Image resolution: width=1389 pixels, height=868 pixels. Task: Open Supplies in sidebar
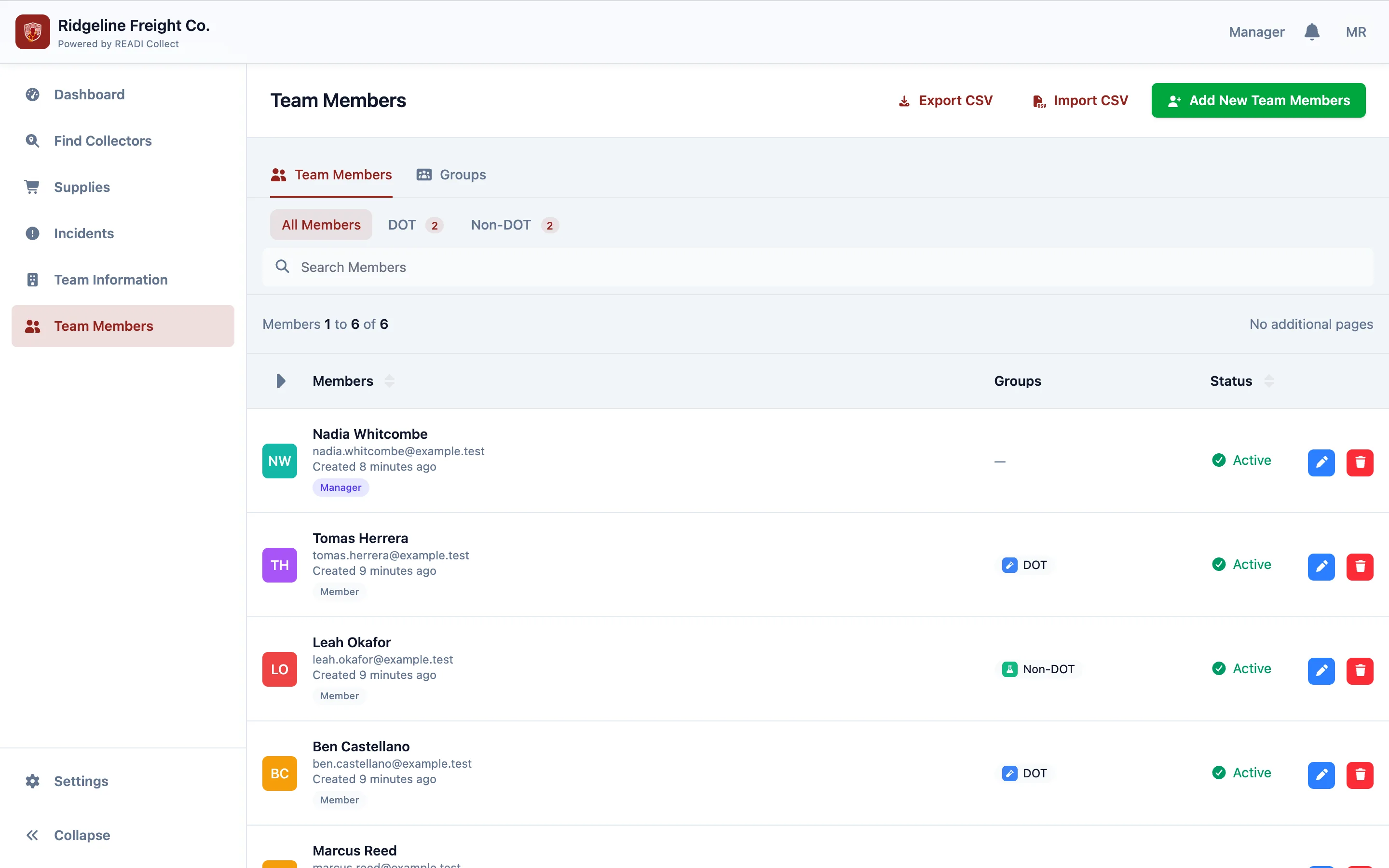tap(123, 187)
